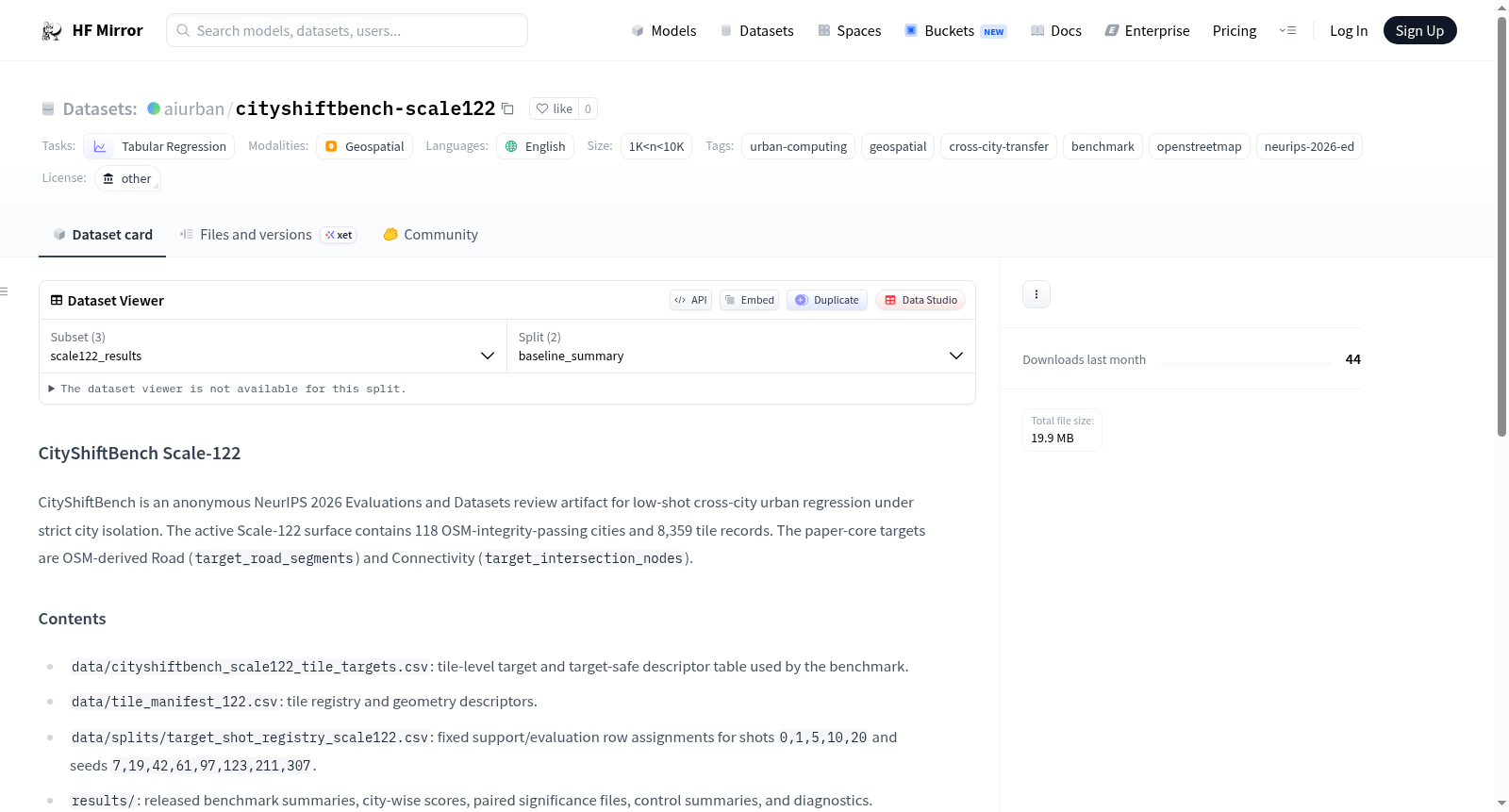The width and height of the screenshot is (1509, 812).
Task: Click the openstreetmap tag
Action: point(1199,146)
